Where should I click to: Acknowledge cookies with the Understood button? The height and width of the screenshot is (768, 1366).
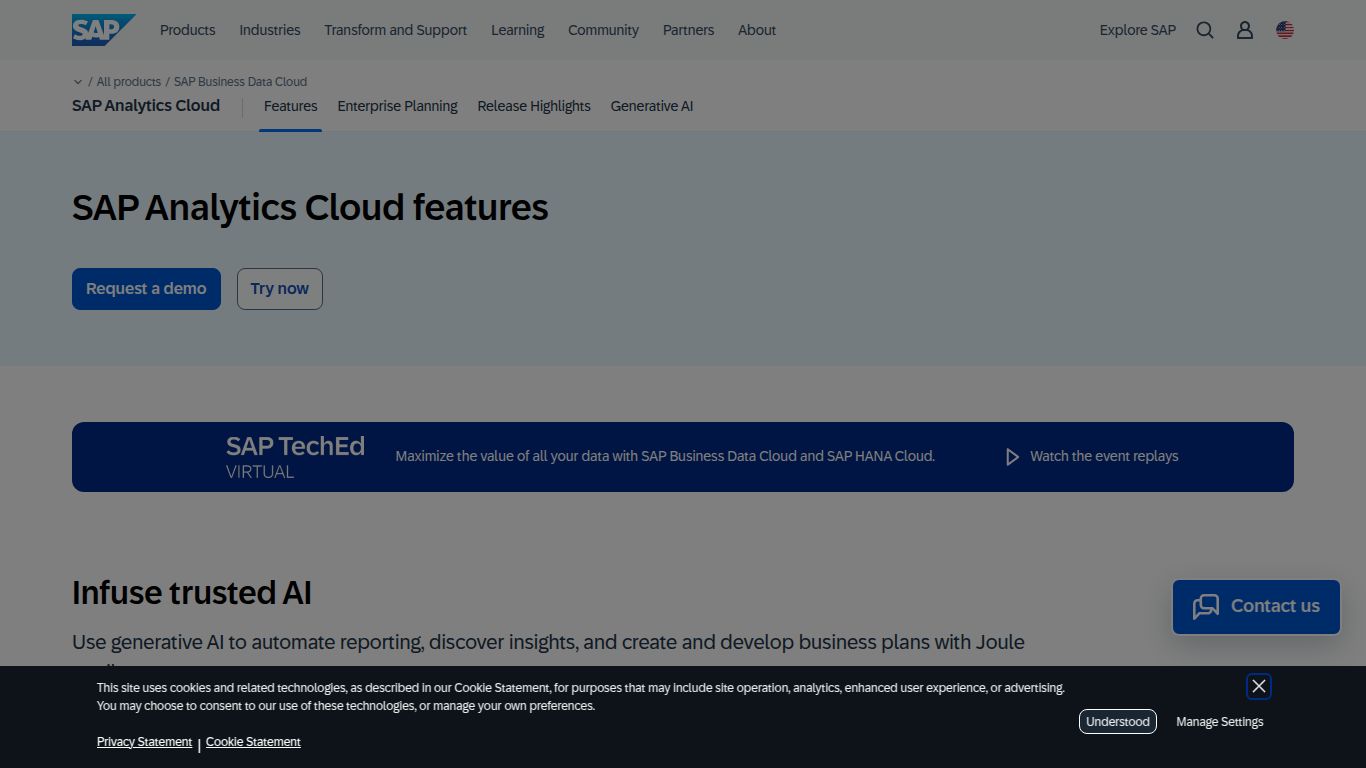1117,721
